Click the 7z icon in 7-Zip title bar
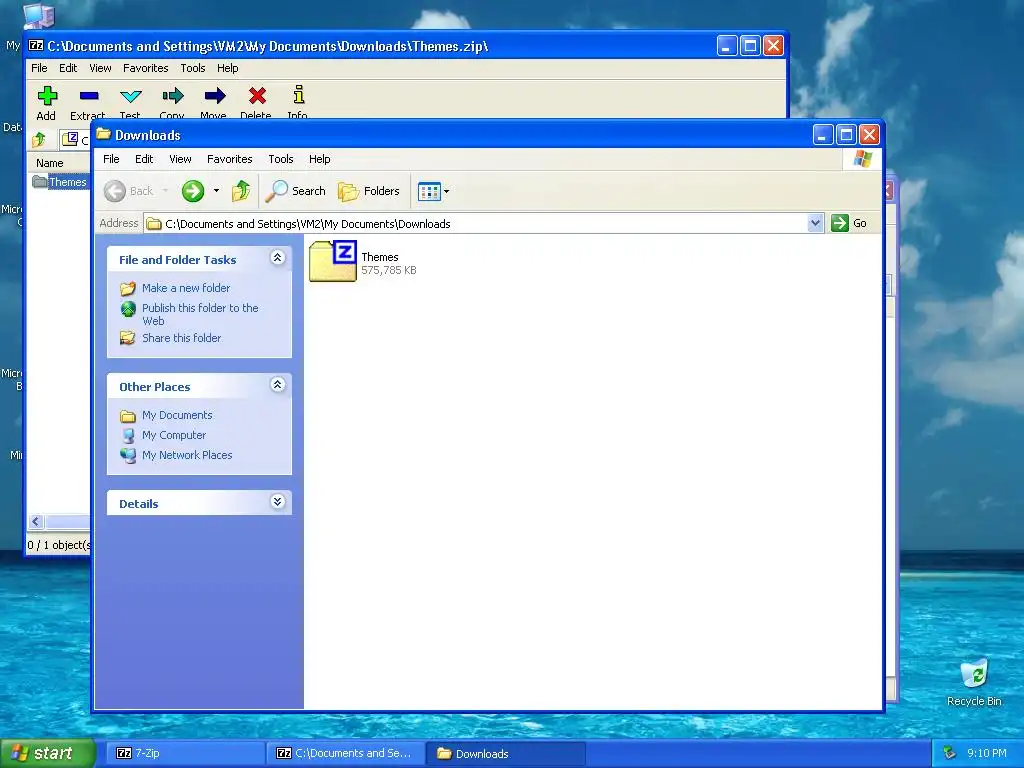1024x768 pixels. pyautogui.click(x=36, y=46)
